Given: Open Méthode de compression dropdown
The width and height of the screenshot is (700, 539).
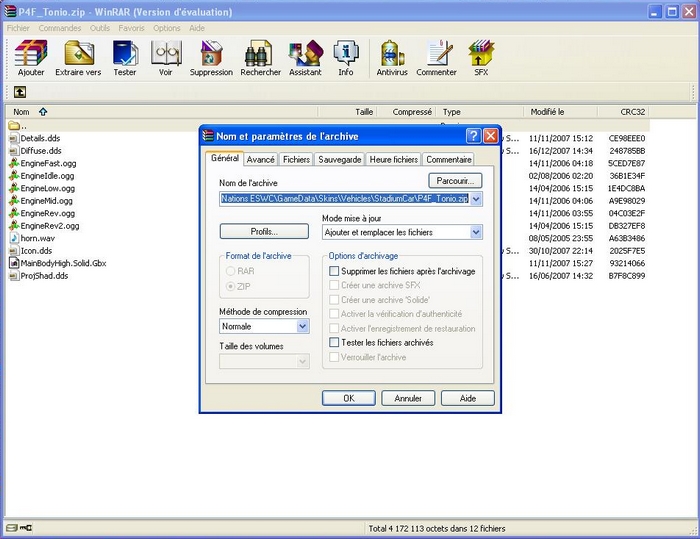Looking at the screenshot, I should (302, 326).
